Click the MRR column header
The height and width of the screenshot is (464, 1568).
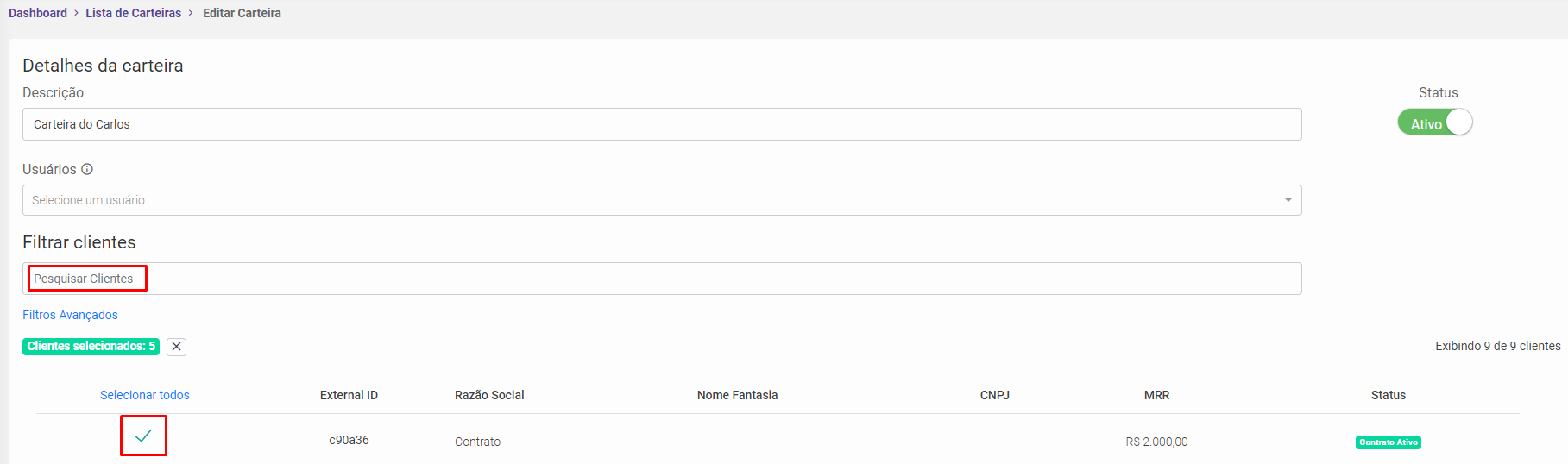click(1156, 395)
